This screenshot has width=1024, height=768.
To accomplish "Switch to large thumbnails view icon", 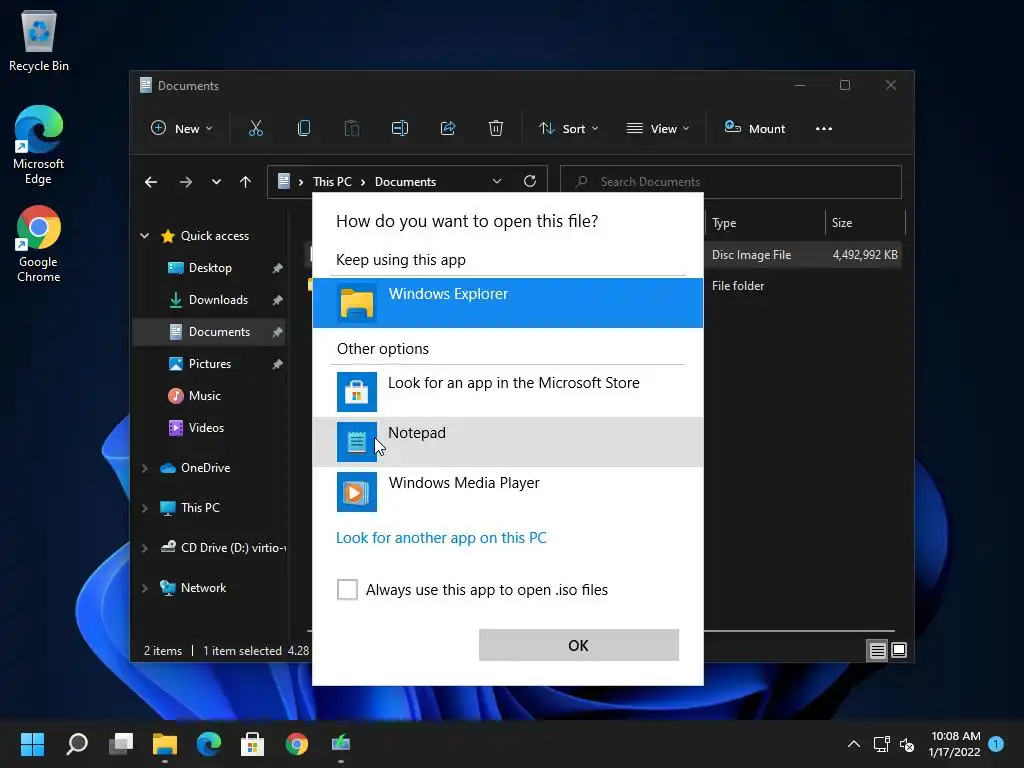I will [899, 650].
